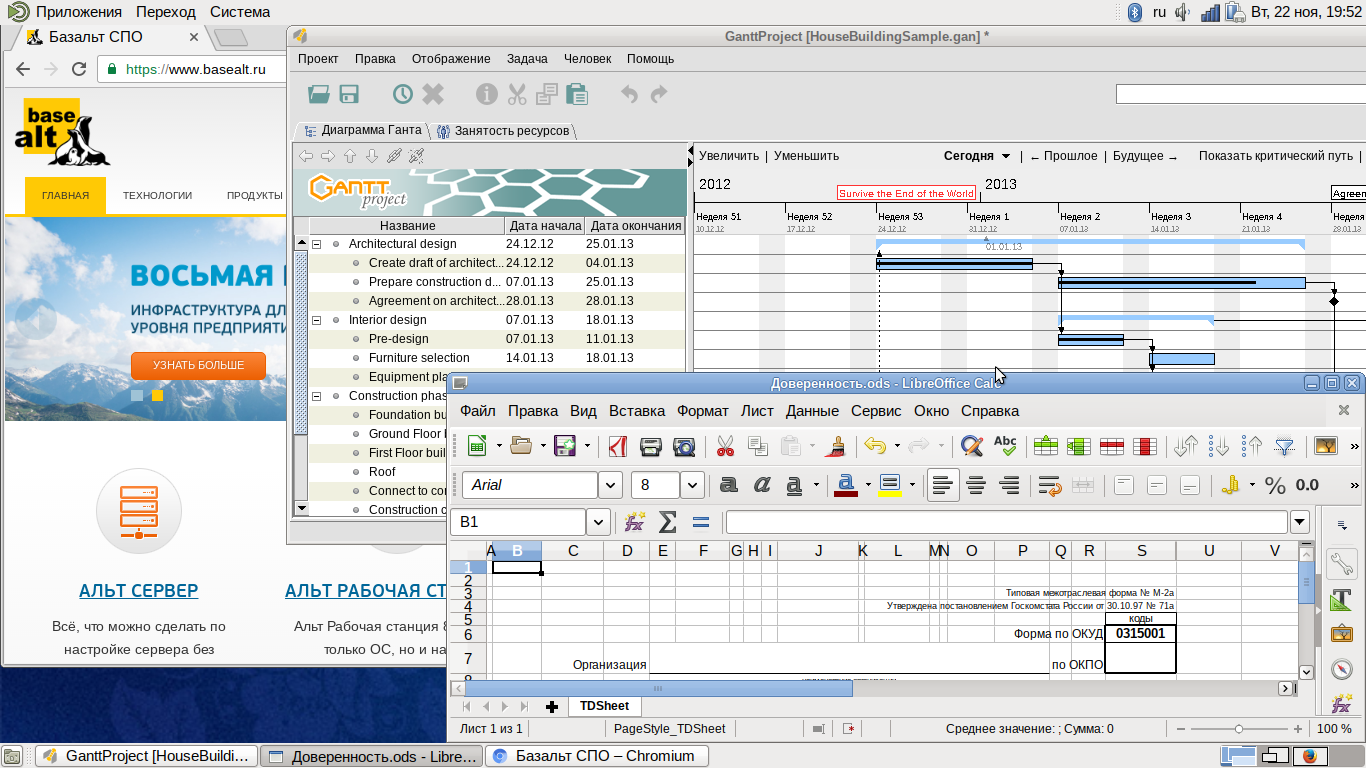1366x768 pixels.
Task: Select TDSheet sheet tab in Calc
Action: click(x=604, y=706)
